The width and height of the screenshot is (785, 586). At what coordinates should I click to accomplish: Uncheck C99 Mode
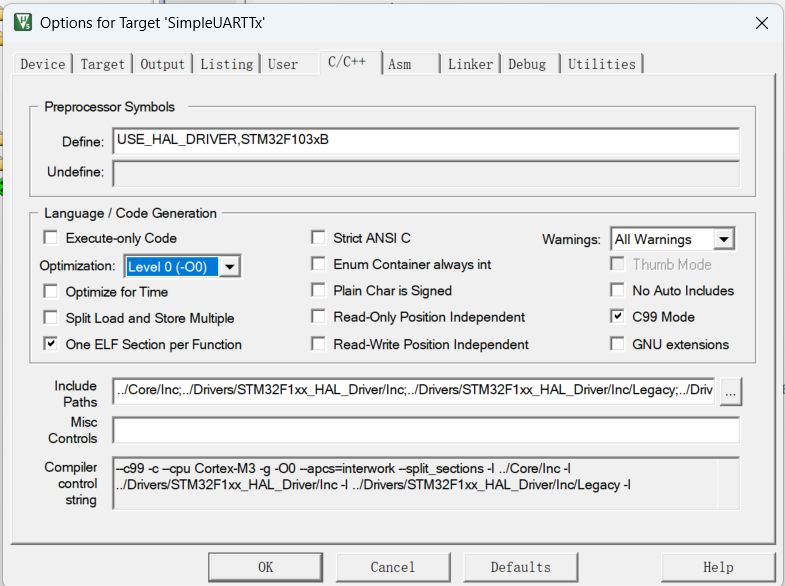click(x=617, y=316)
